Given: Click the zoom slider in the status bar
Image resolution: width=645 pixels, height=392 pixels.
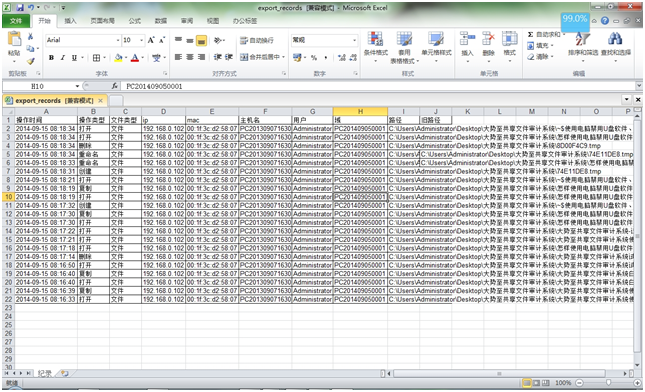Looking at the screenshot, I should point(608,383).
